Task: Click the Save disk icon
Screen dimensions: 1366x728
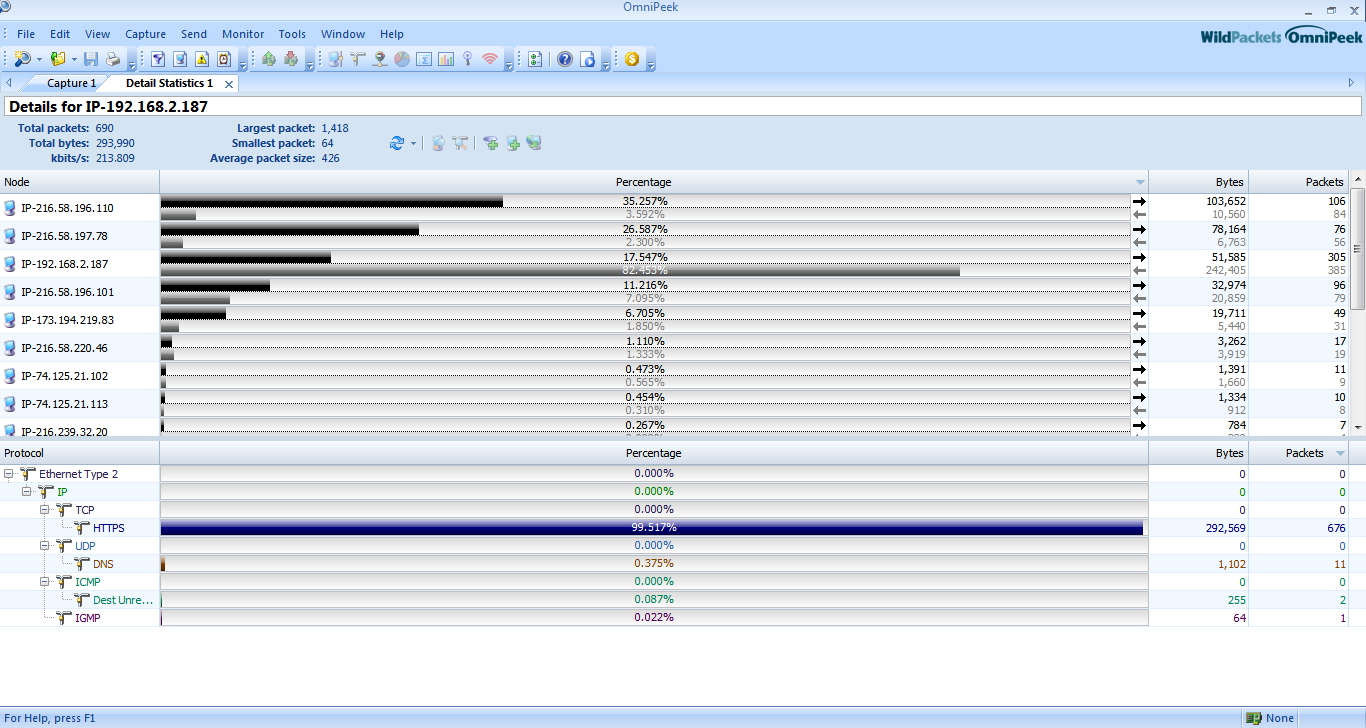Action: click(91, 59)
